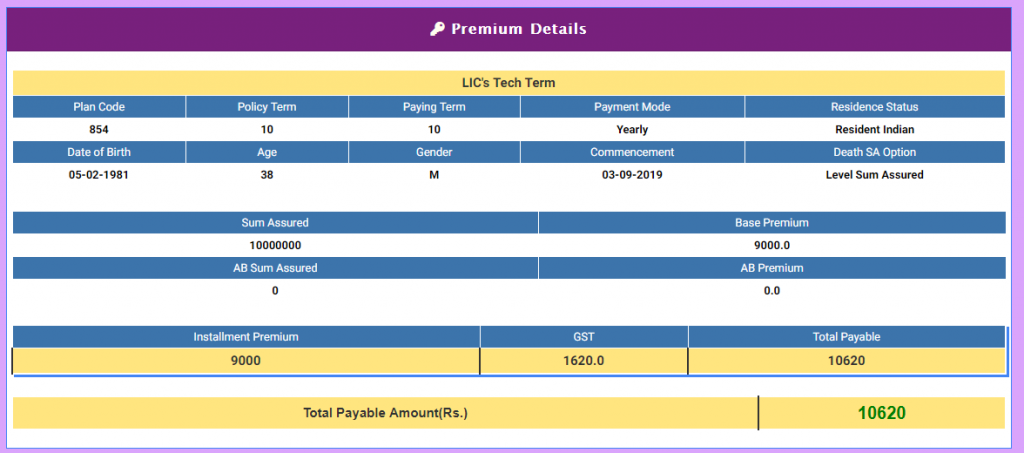Select the Gender header cell
This screenshot has height=453, width=1024.
(x=434, y=152)
